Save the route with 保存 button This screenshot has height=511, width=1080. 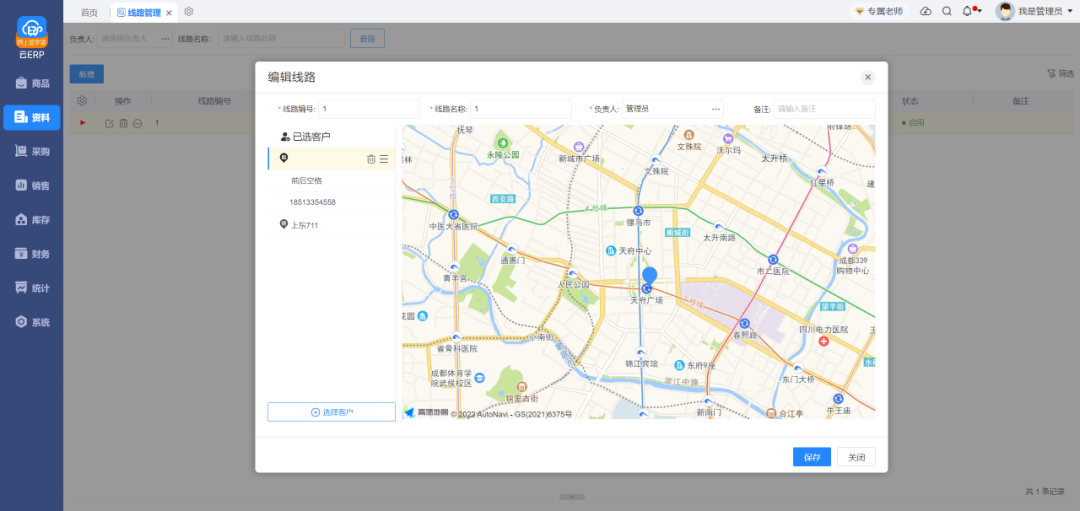[811, 457]
